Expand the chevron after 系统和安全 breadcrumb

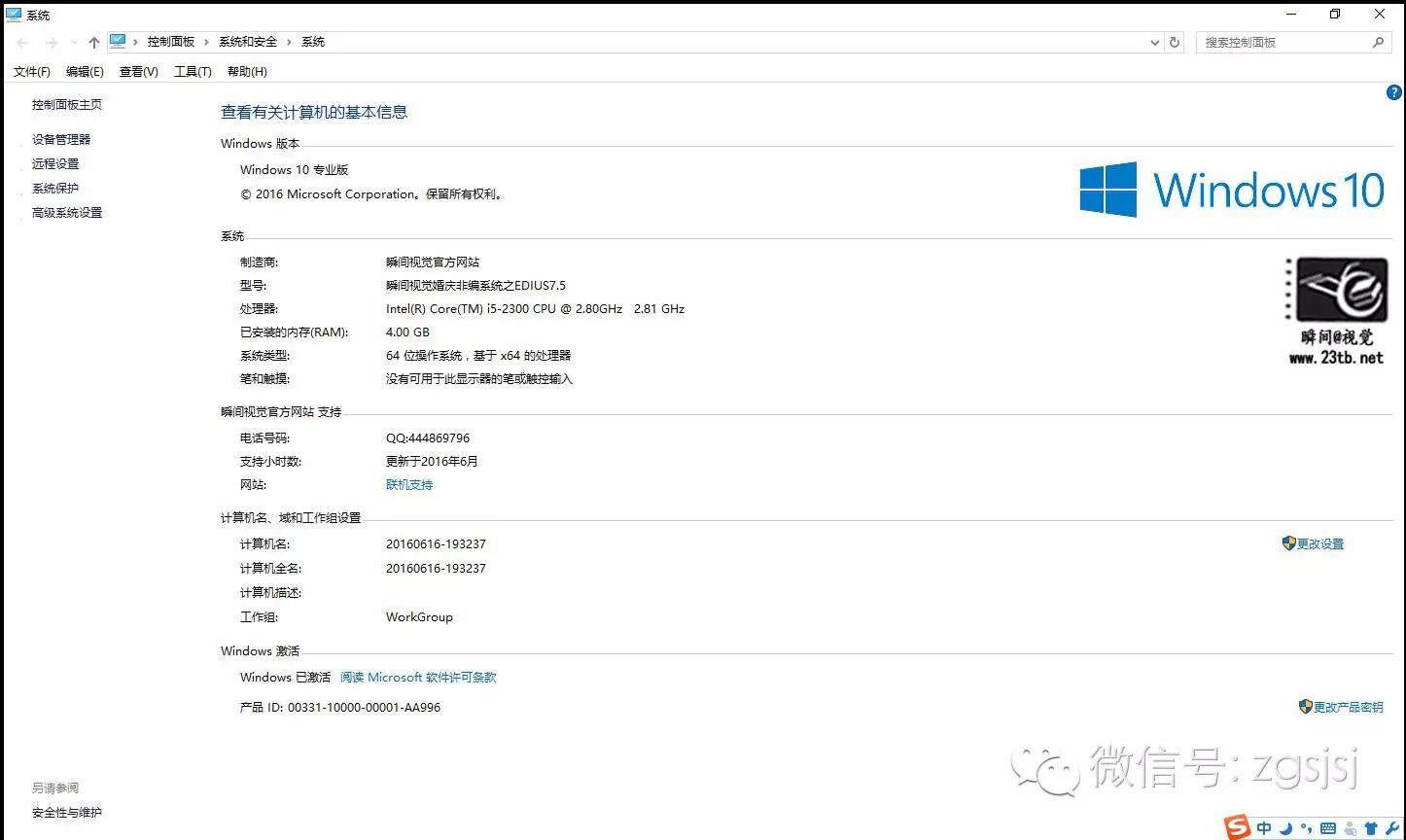coord(290,42)
